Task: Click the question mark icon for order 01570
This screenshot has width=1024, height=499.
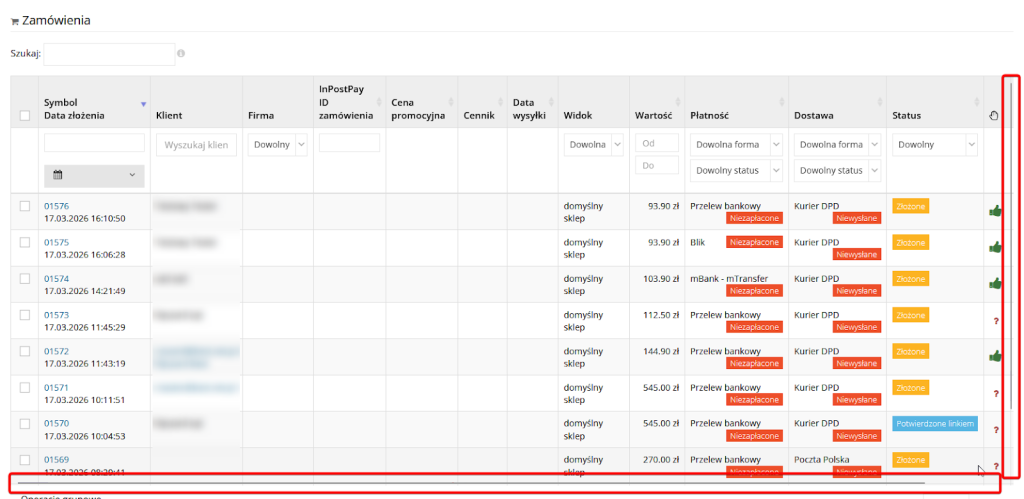Action: (996, 430)
